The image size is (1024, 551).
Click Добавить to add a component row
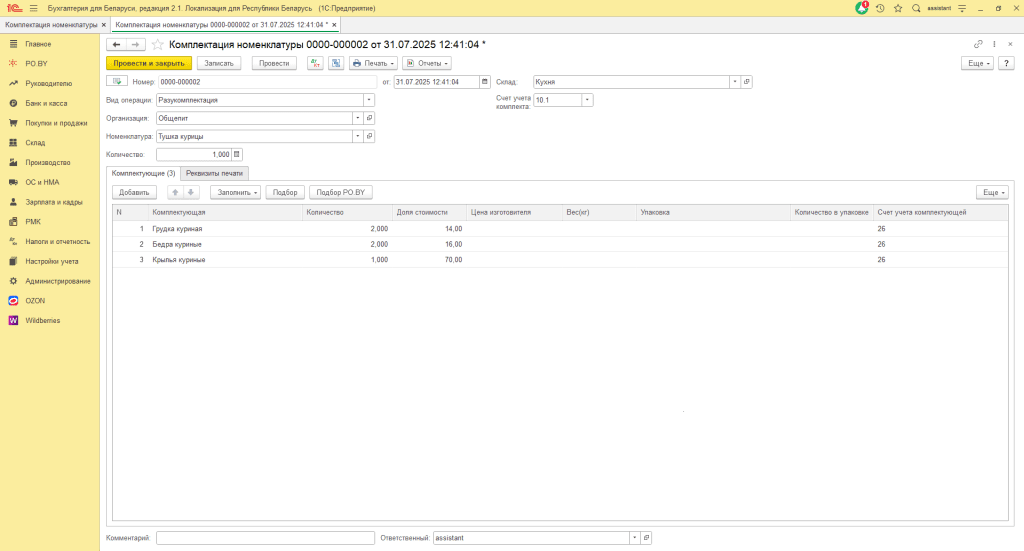[135, 193]
